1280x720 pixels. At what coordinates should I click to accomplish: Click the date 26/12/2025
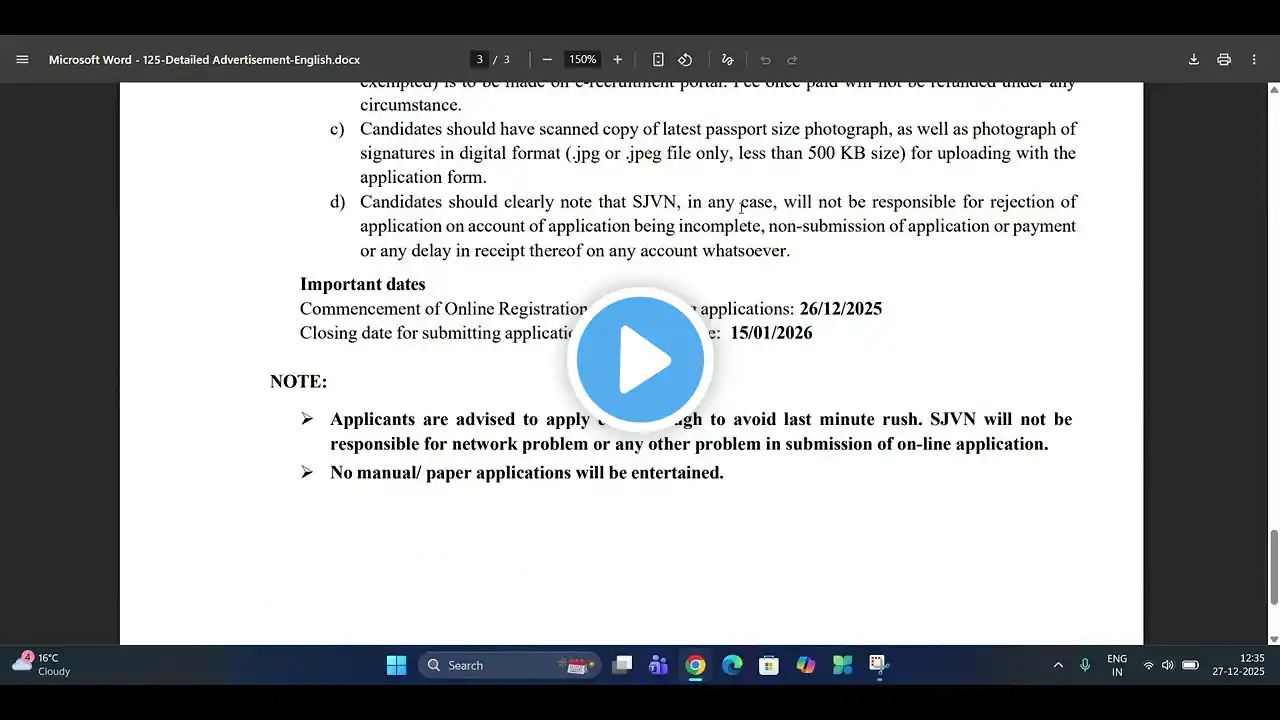click(x=841, y=309)
